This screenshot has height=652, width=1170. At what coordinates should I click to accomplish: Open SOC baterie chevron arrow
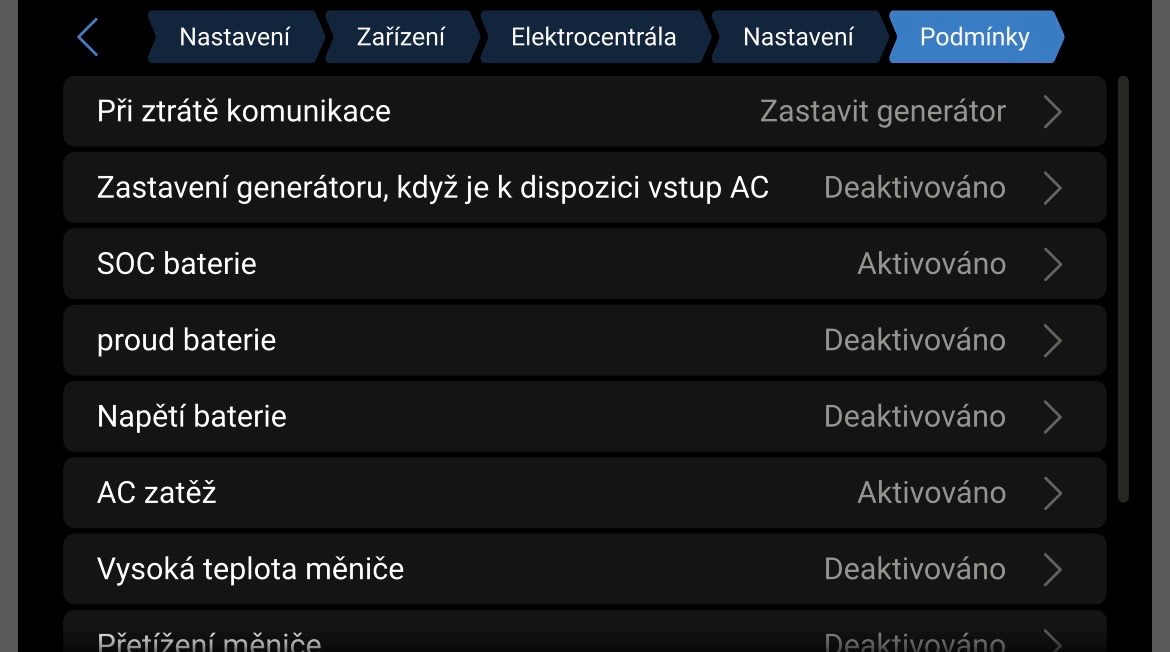1052,264
